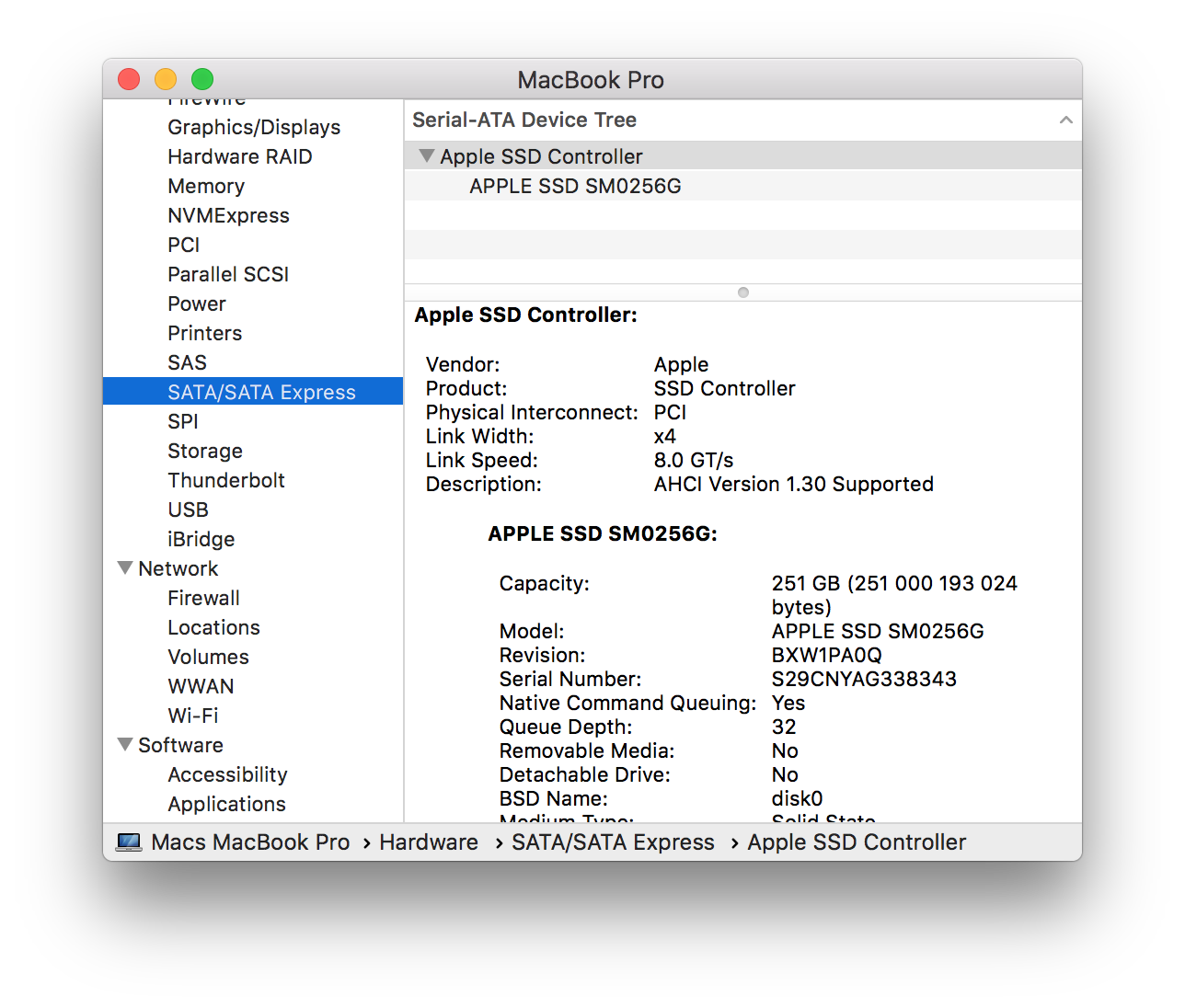1185x1008 pixels.
Task: Click Macs MacBook Pro in the path bar
Action: (x=250, y=842)
